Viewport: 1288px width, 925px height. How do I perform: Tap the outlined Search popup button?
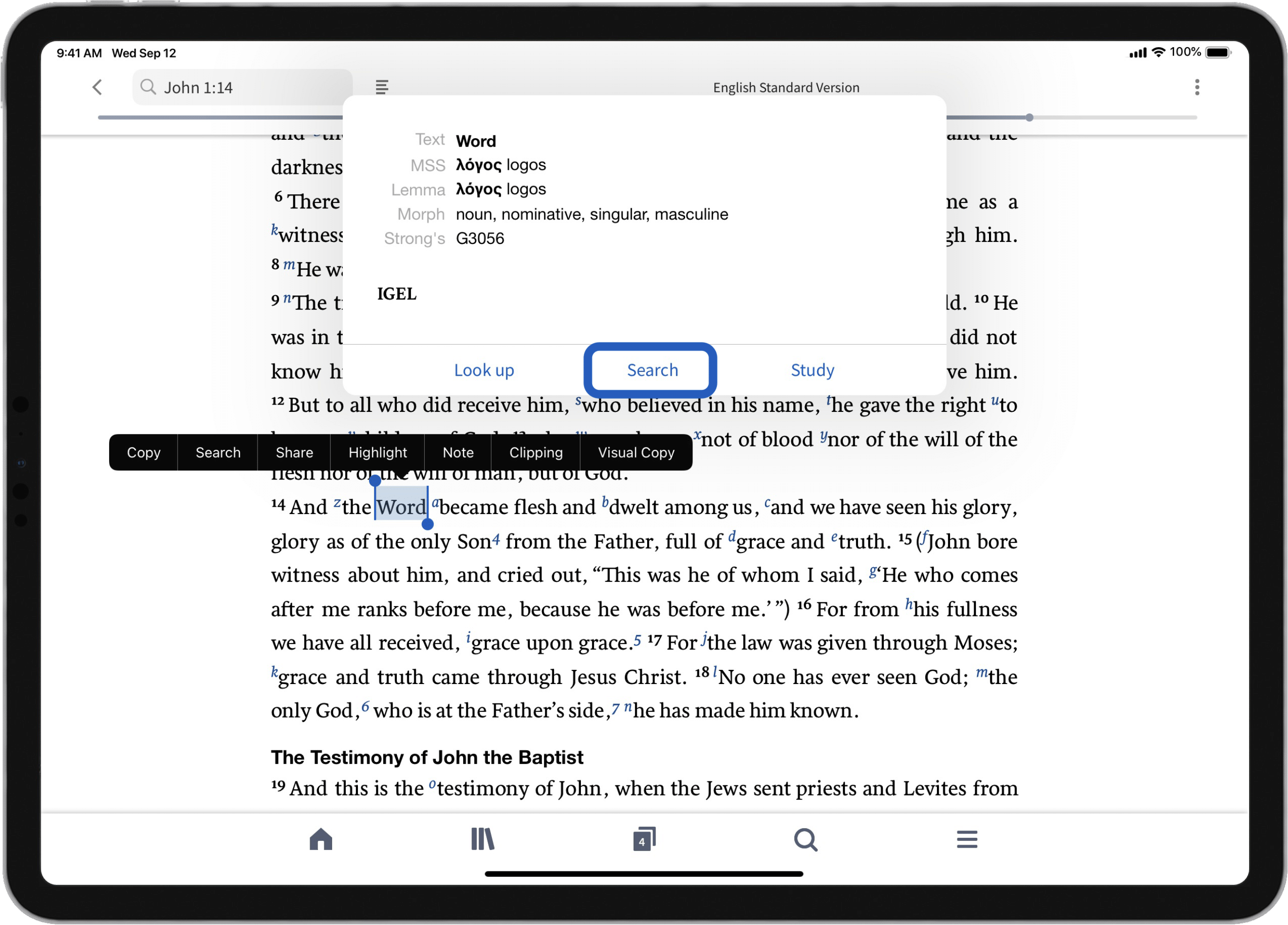pos(652,370)
